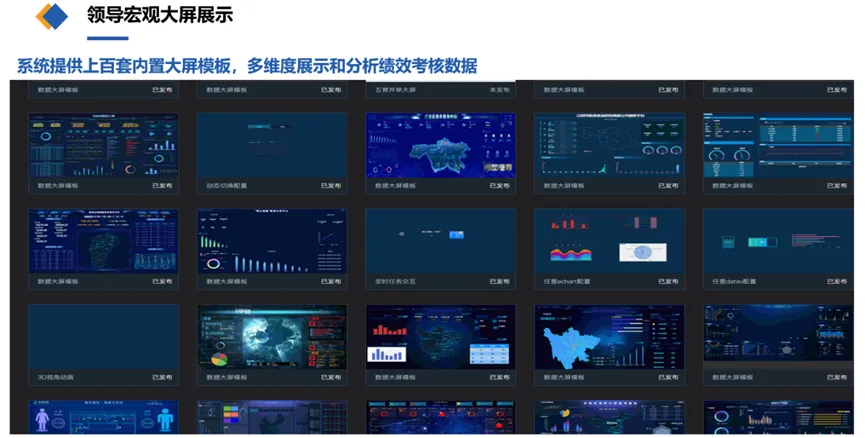This screenshot has height=438, width=865.
Task: Open the table dashboard with two gauges thumbnail
Action: coord(778,146)
